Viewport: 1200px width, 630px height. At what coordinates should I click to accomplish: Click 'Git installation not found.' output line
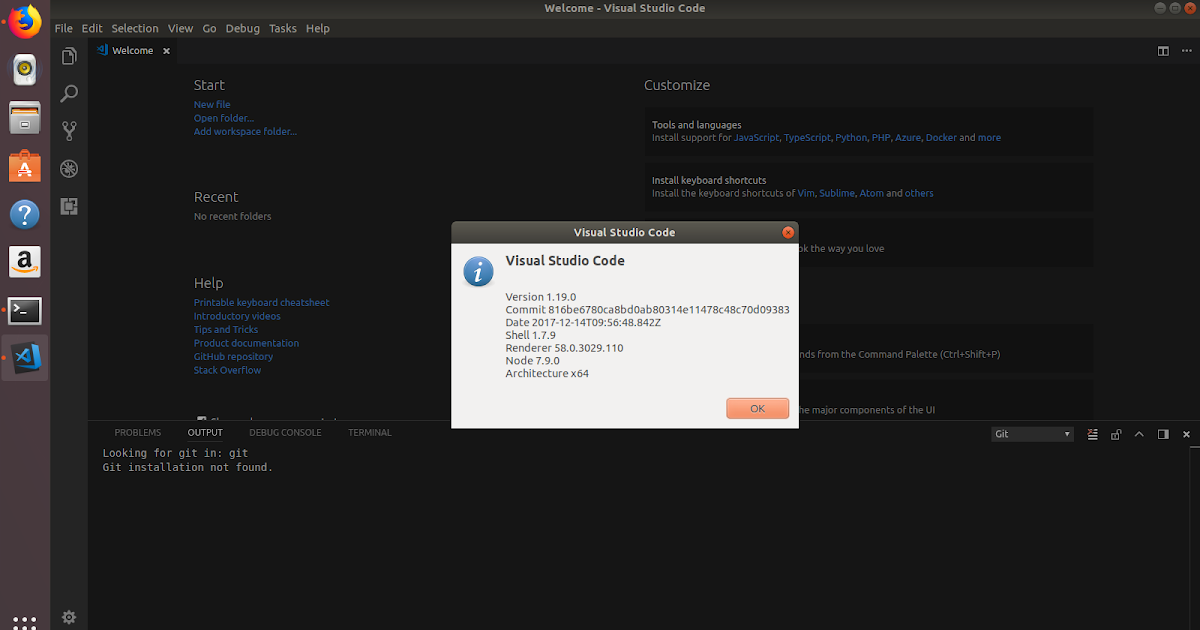(x=188, y=468)
